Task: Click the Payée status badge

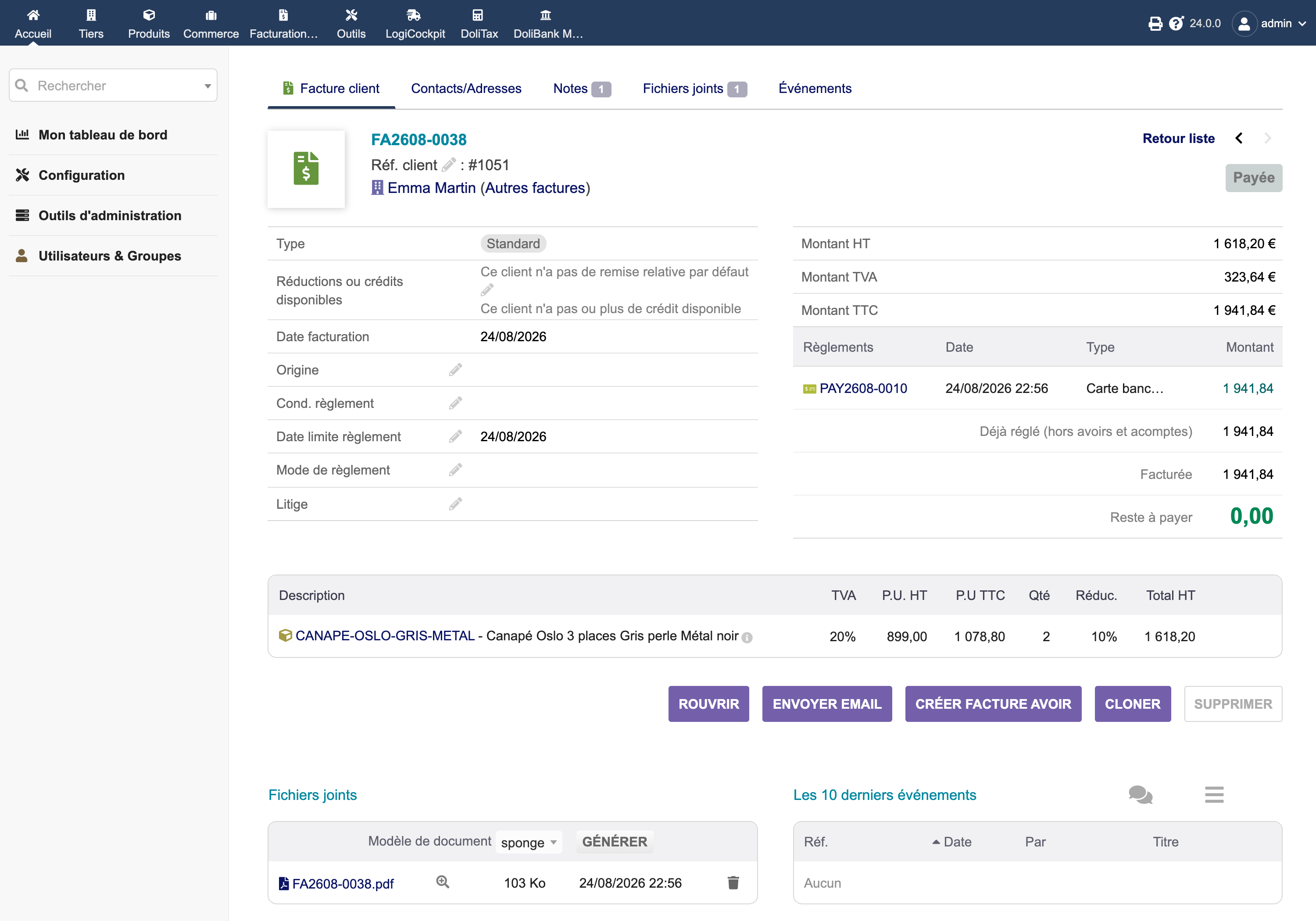Action: point(1254,178)
